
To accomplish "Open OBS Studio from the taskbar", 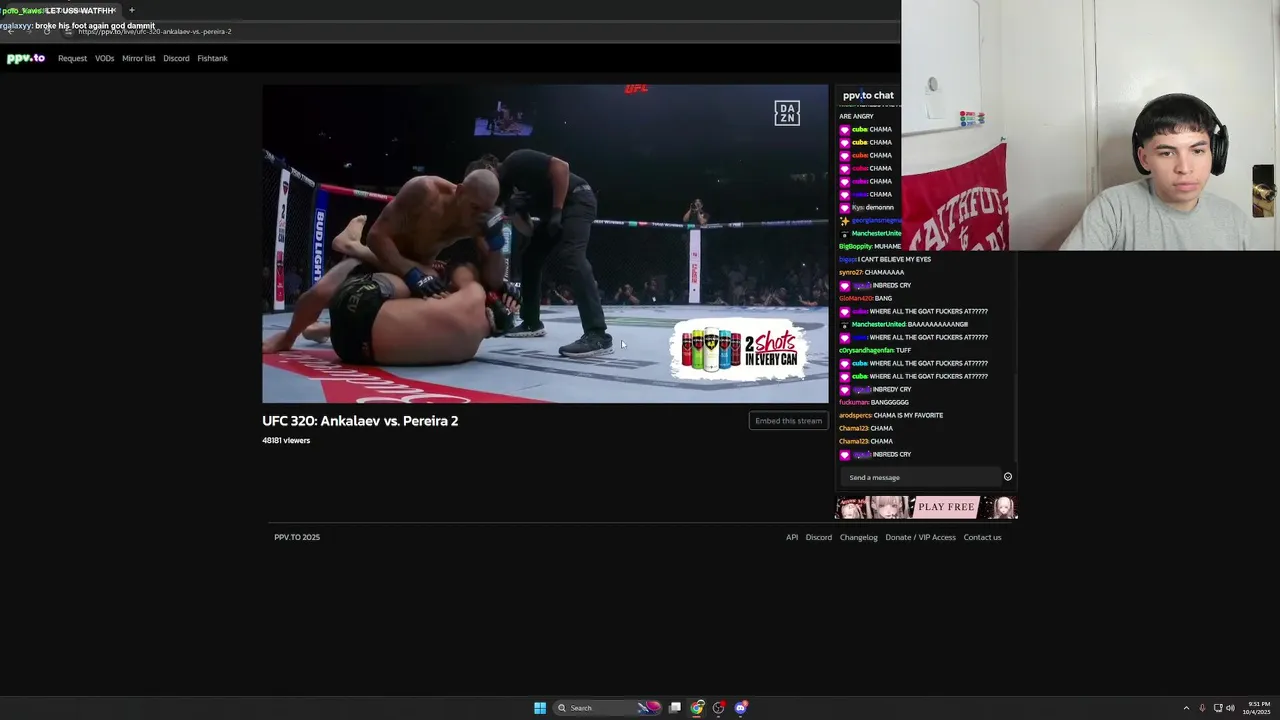I will (718, 708).
